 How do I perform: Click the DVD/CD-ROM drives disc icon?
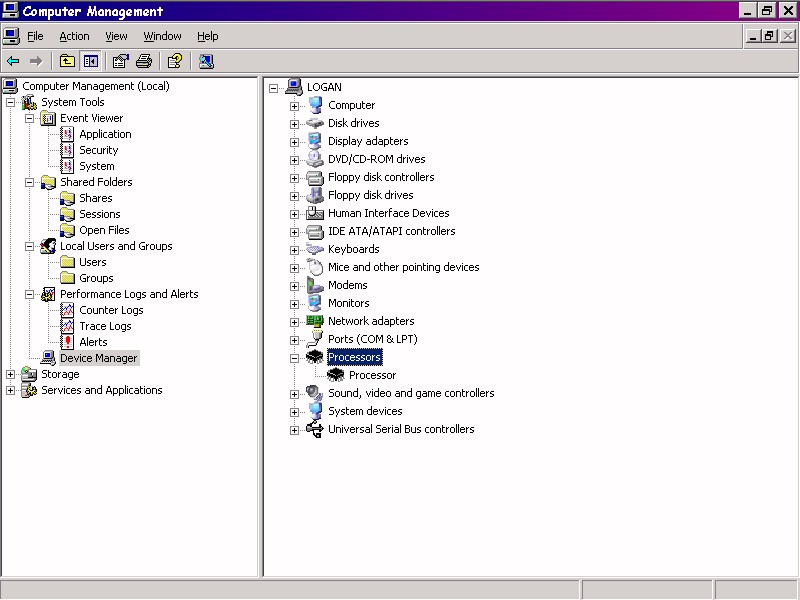coord(315,159)
